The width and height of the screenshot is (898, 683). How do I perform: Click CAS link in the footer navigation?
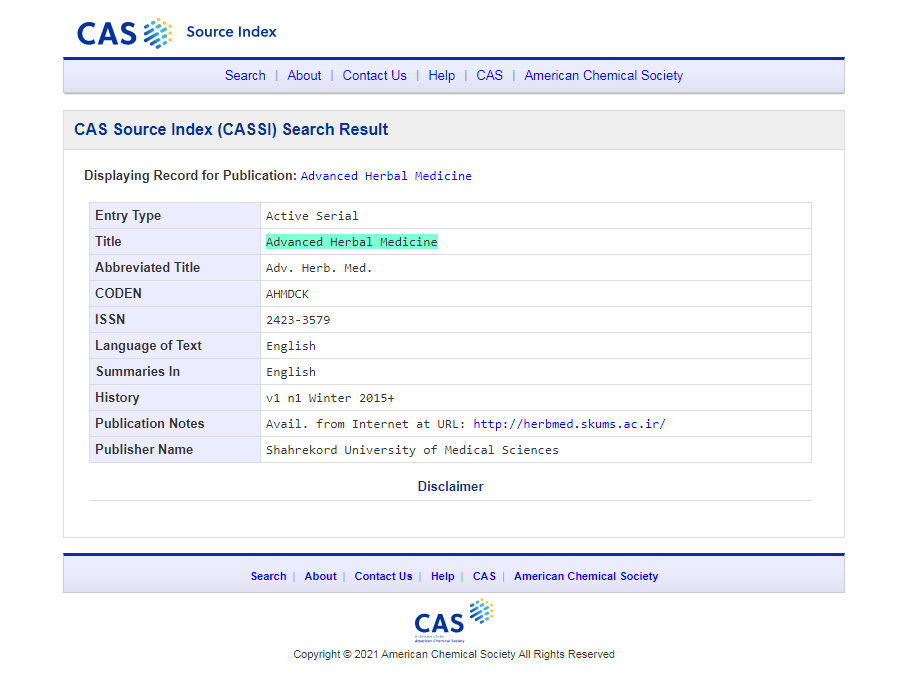click(485, 576)
